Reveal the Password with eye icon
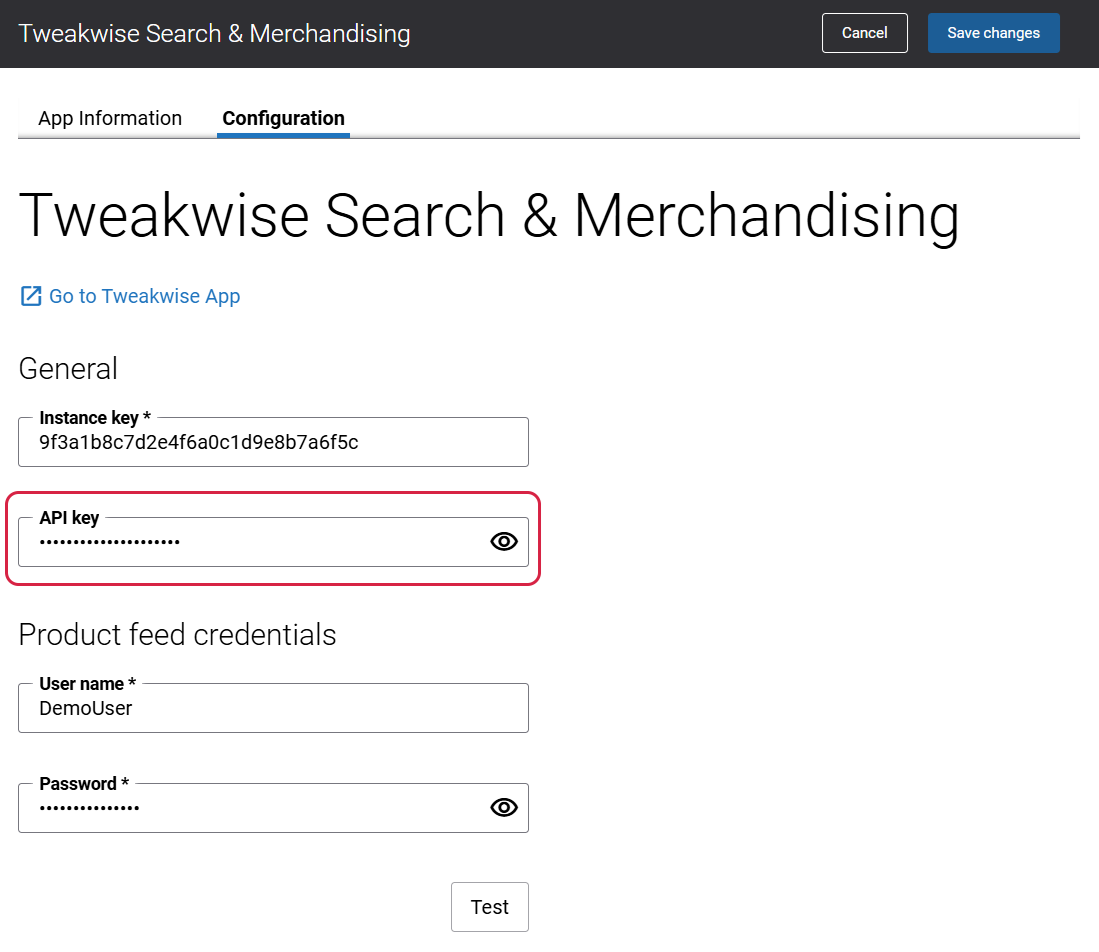The image size is (1099, 952). tap(504, 808)
